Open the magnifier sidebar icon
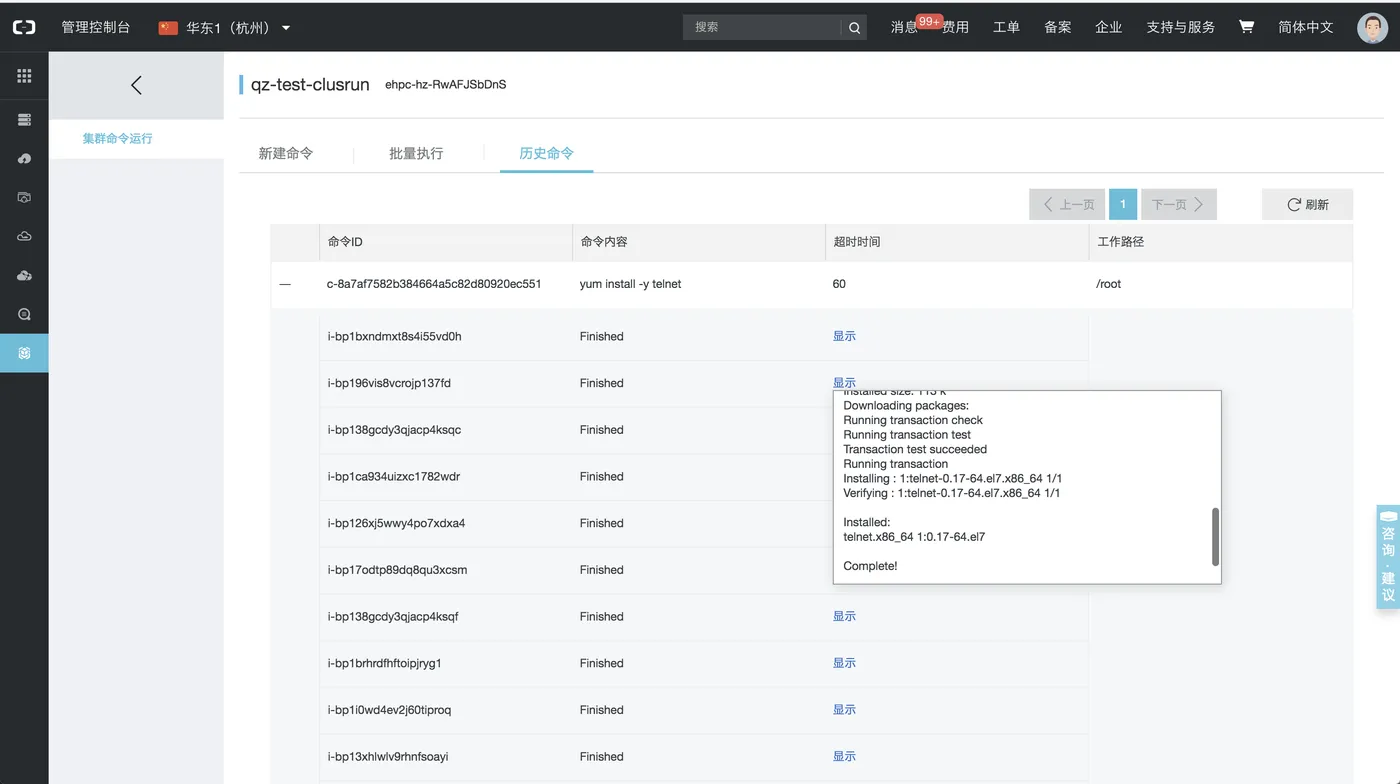 coord(24,315)
